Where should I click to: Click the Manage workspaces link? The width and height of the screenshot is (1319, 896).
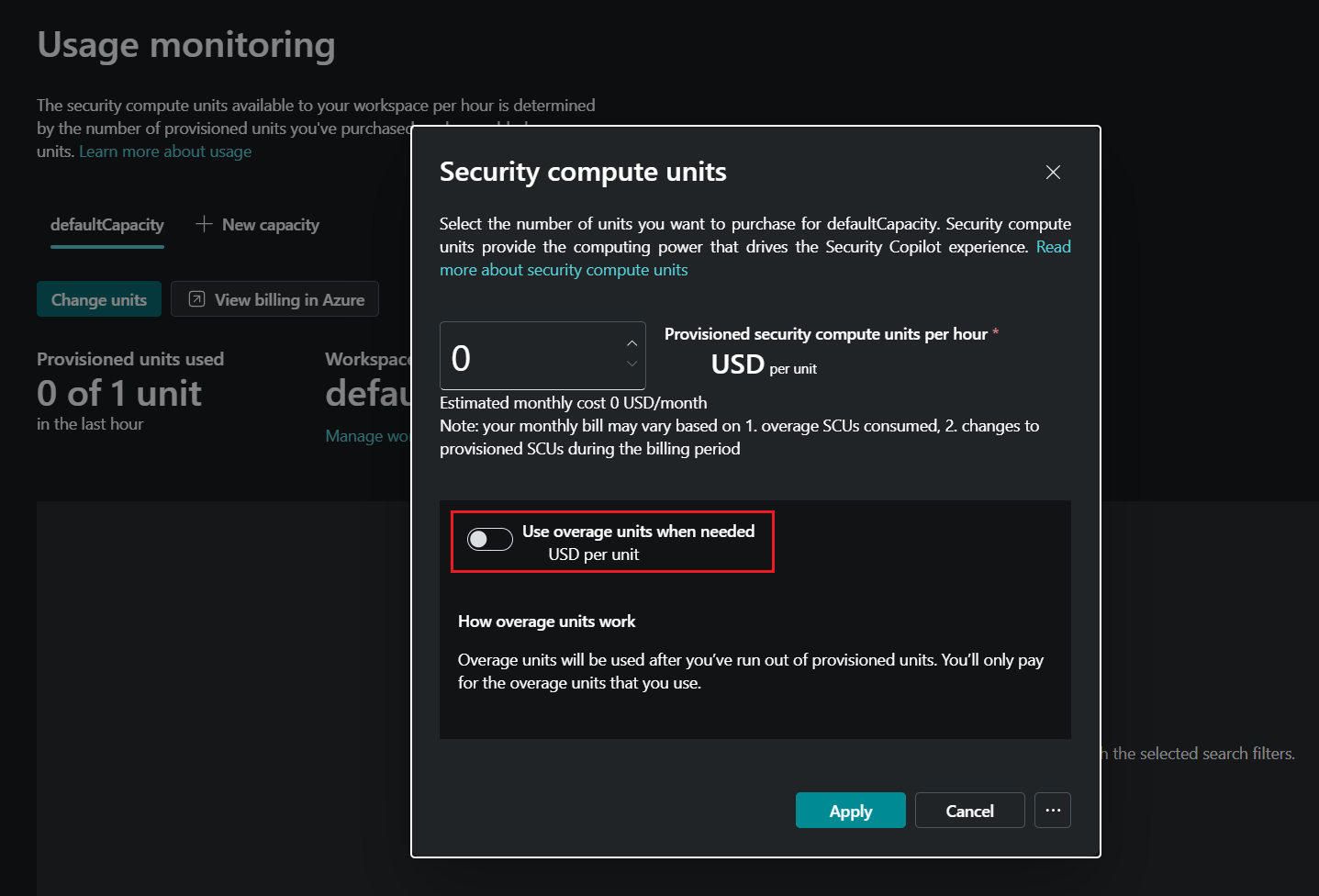pos(368,434)
